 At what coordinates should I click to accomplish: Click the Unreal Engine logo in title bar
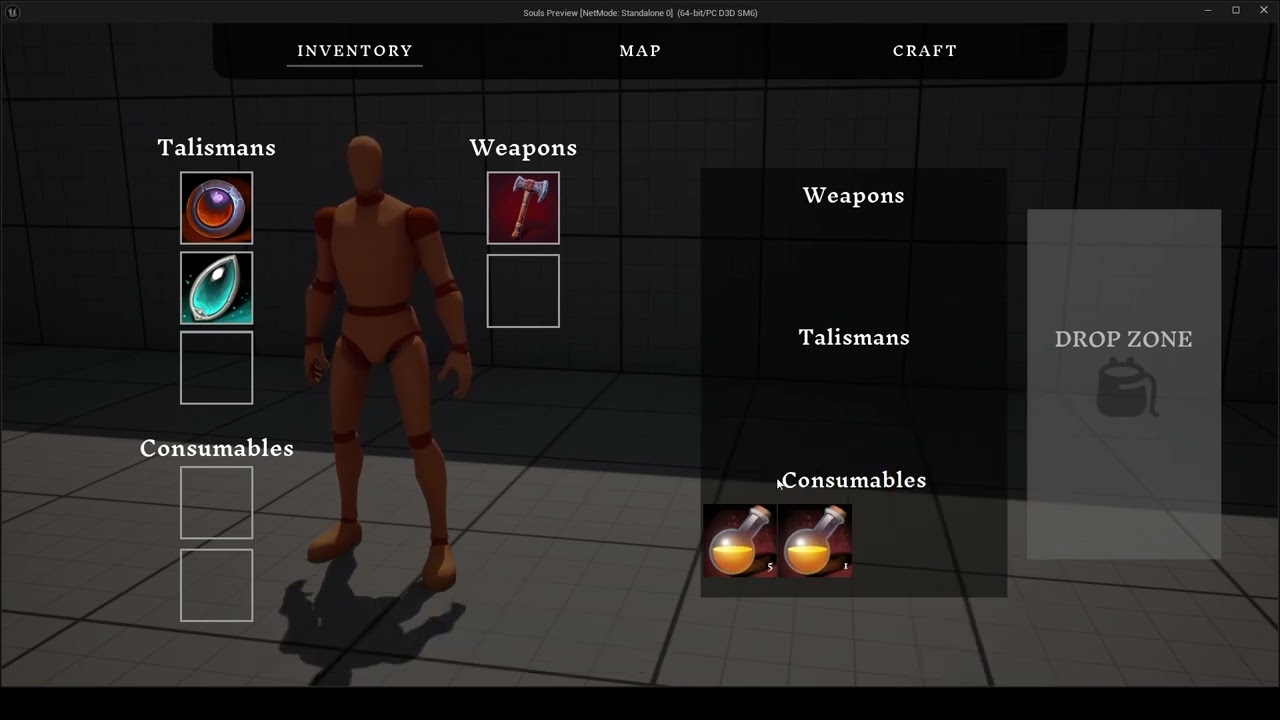tap(11, 12)
